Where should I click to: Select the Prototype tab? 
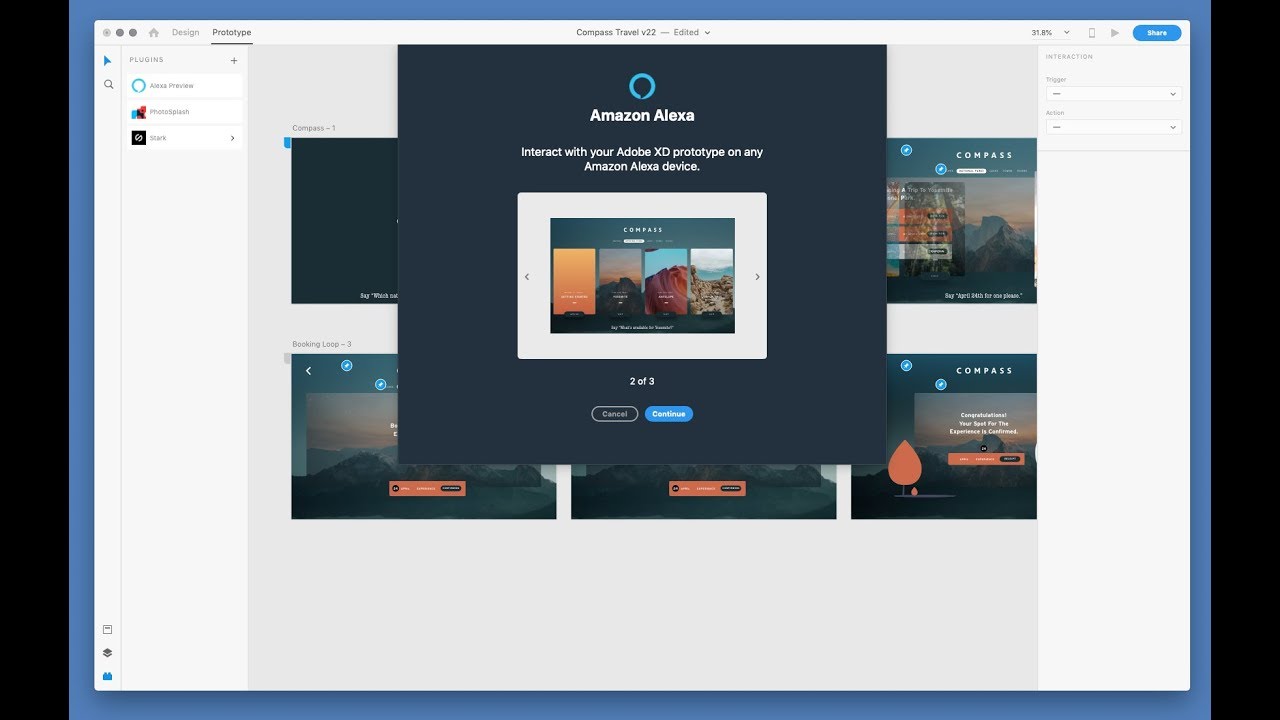[x=232, y=32]
